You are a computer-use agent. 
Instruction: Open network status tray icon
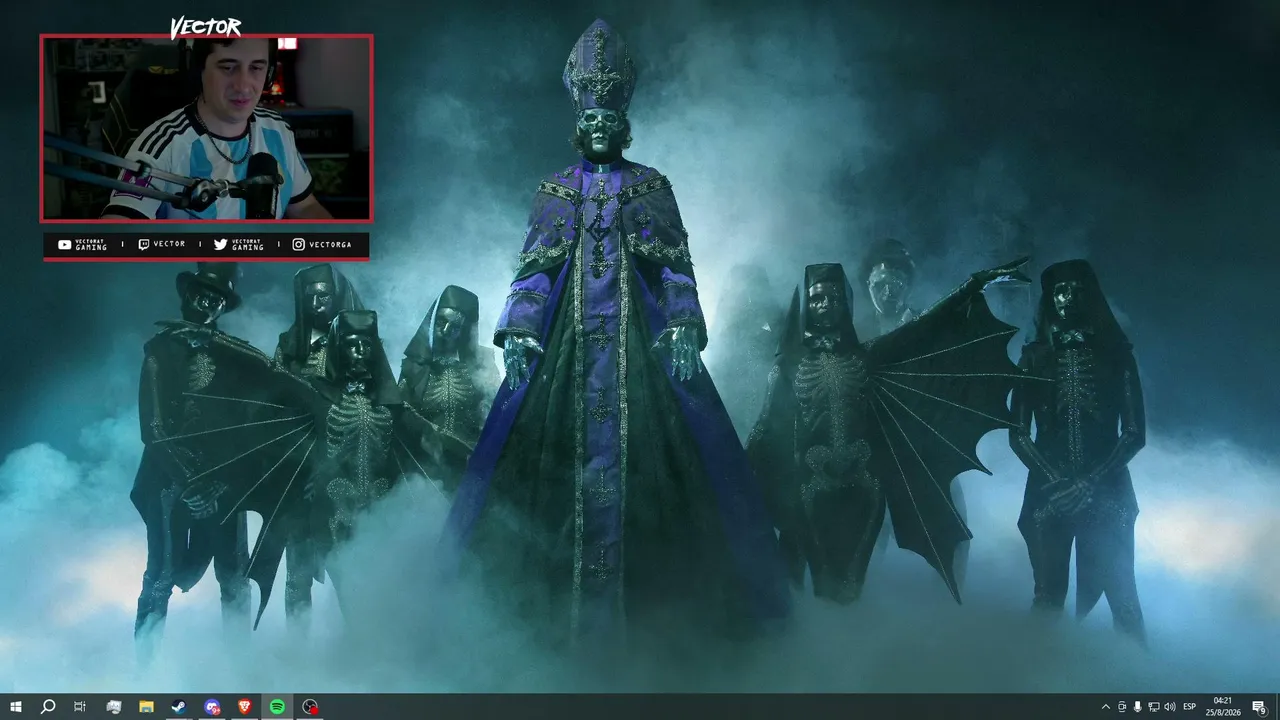pyautogui.click(x=1154, y=707)
